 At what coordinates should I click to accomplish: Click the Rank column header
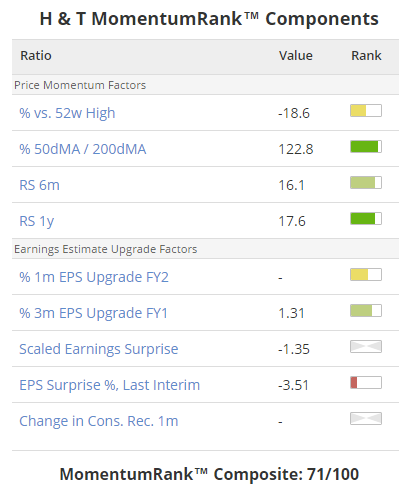366,56
